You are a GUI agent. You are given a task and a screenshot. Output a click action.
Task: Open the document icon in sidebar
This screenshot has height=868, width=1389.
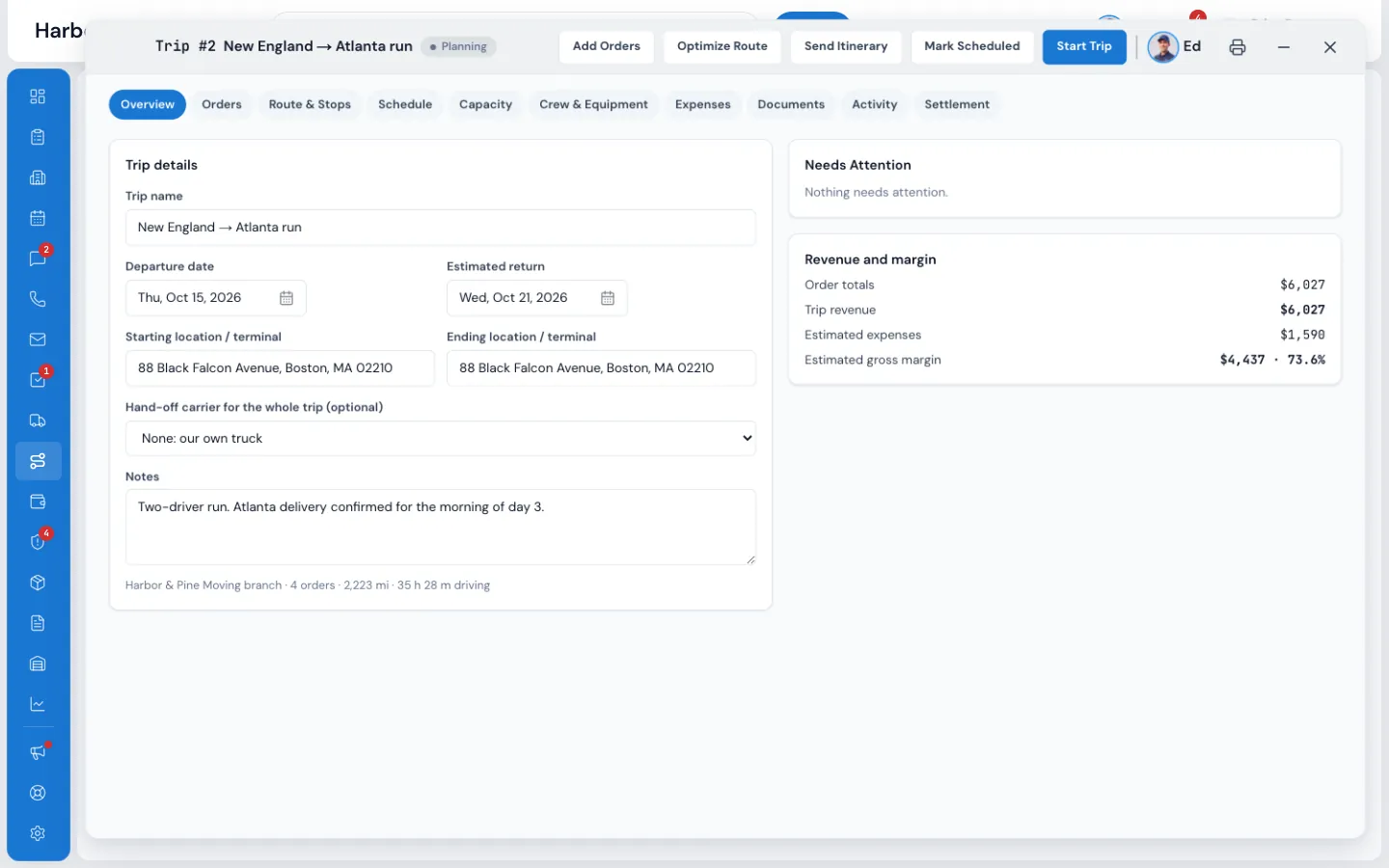(38, 623)
